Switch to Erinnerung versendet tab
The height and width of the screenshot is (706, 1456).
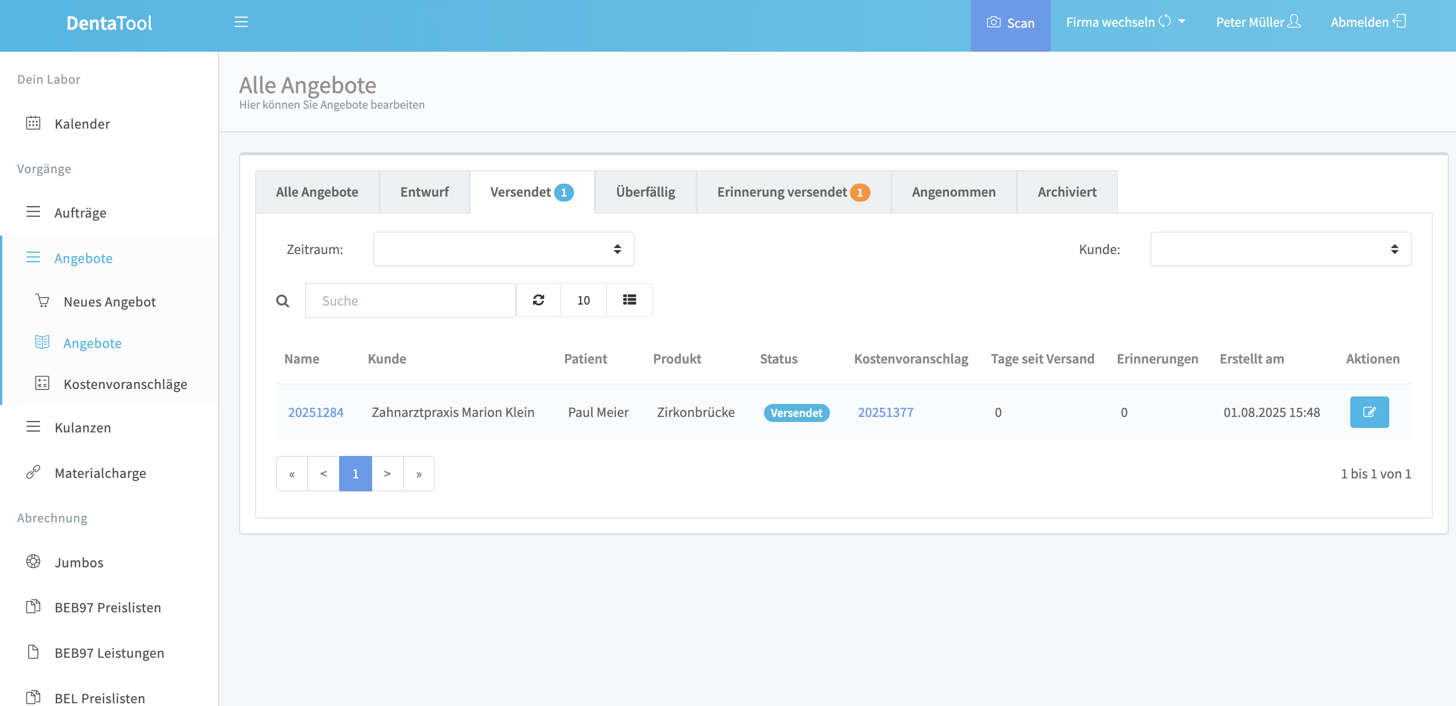pyautogui.click(x=792, y=192)
